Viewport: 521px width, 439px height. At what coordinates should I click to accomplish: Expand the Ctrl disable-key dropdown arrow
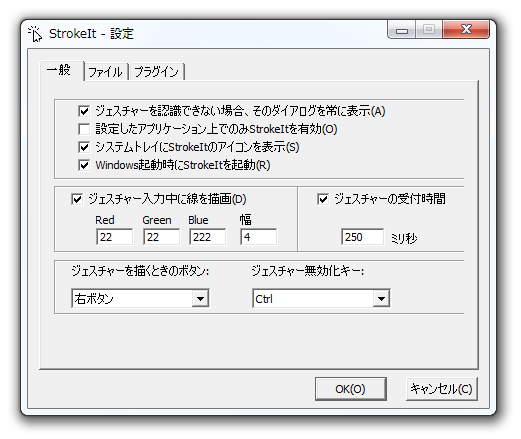[x=381, y=298]
